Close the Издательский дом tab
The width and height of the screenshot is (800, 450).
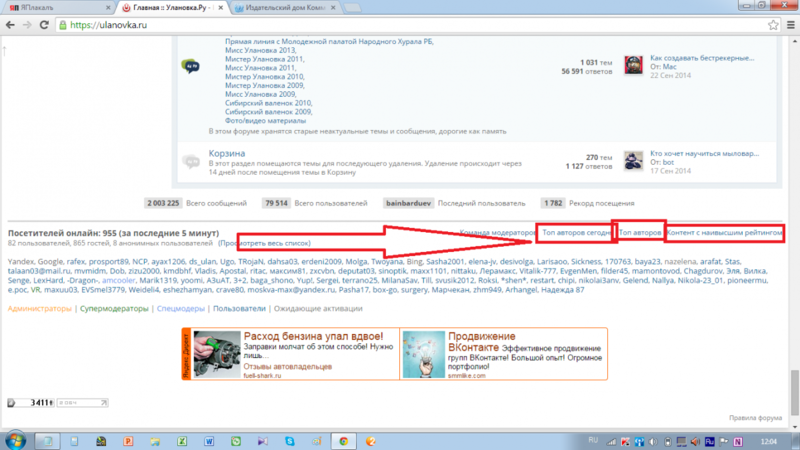pyautogui.click(x=333, y=8)
